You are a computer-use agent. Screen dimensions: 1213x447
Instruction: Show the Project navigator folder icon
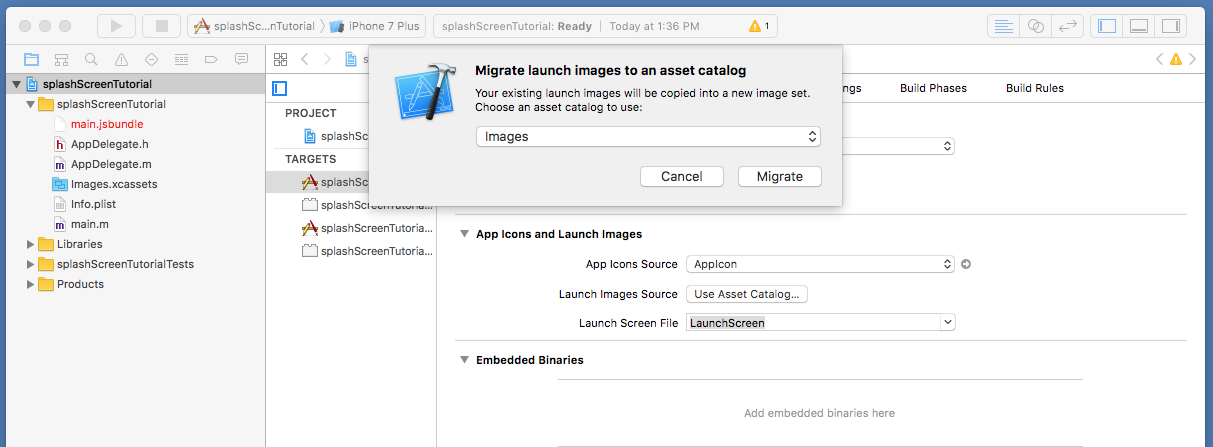click(x=31, y=59)
